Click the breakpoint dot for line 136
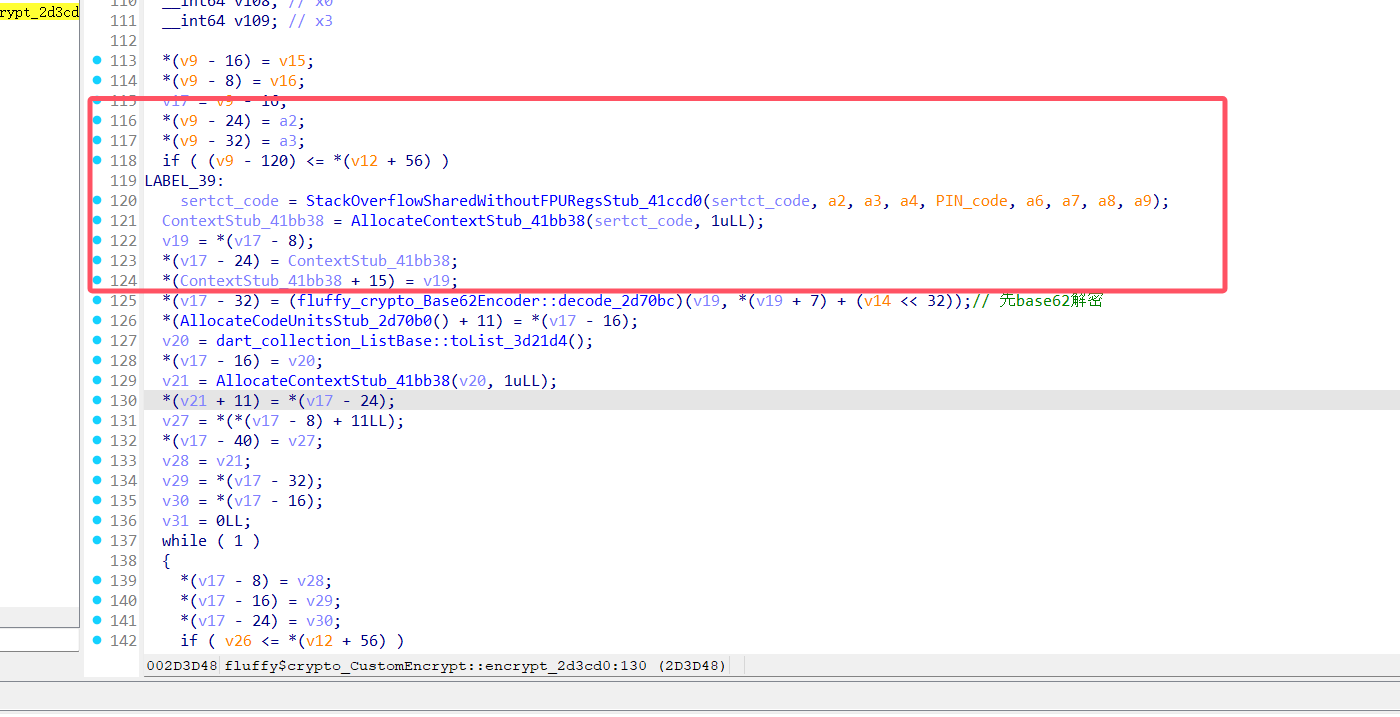 tap(96, 521)
